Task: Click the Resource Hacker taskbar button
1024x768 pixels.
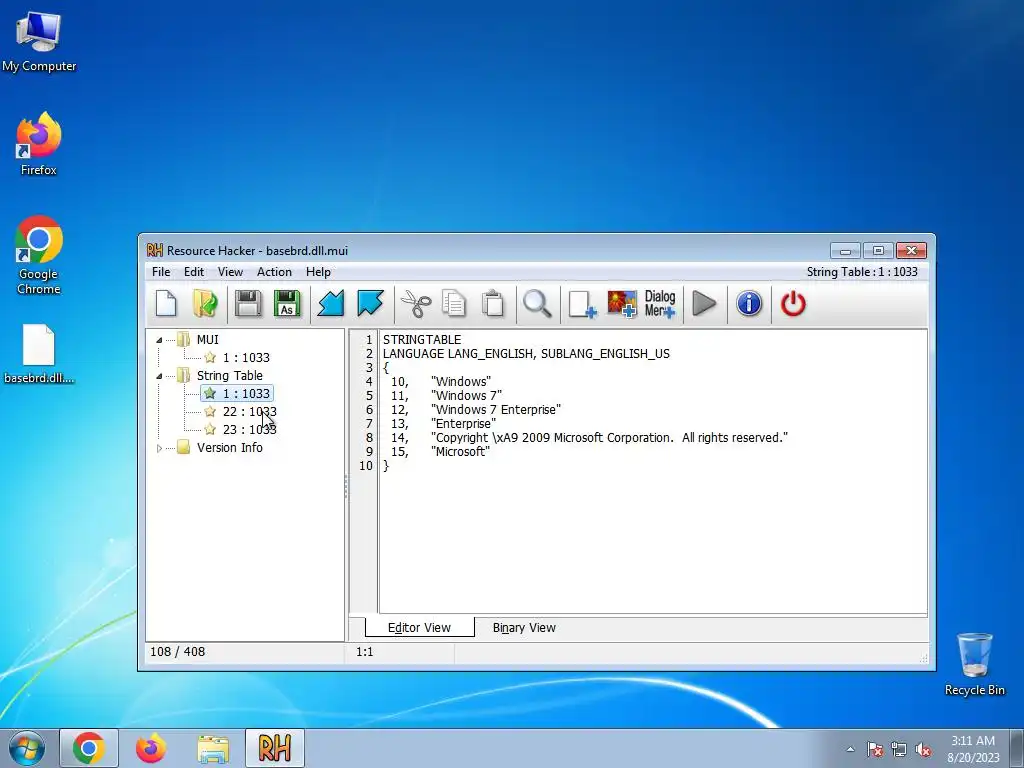Action: [275, 748]
